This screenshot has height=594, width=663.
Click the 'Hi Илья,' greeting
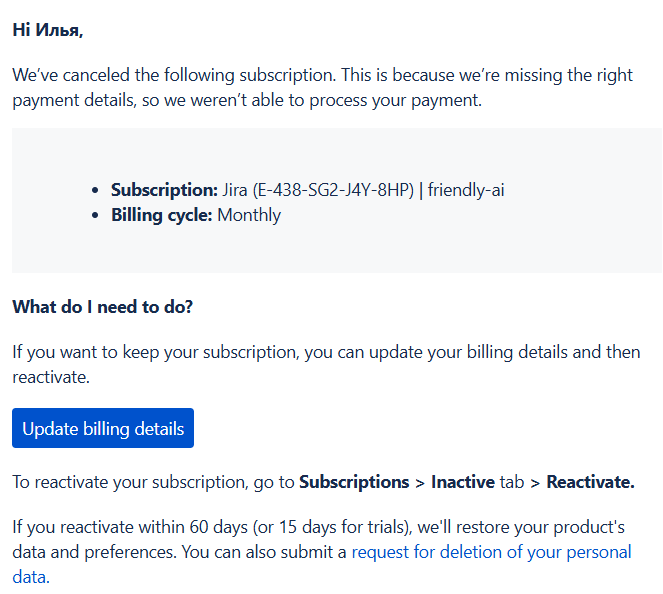coord(48,30)
